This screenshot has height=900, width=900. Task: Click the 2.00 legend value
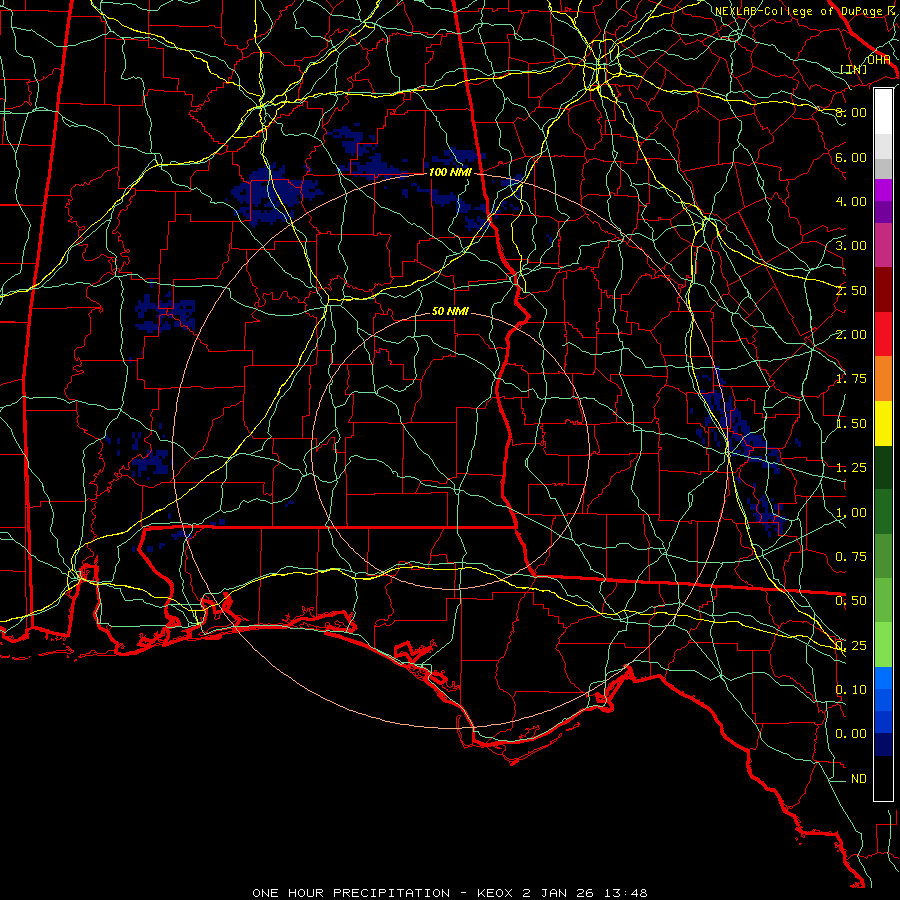point(851,335)
